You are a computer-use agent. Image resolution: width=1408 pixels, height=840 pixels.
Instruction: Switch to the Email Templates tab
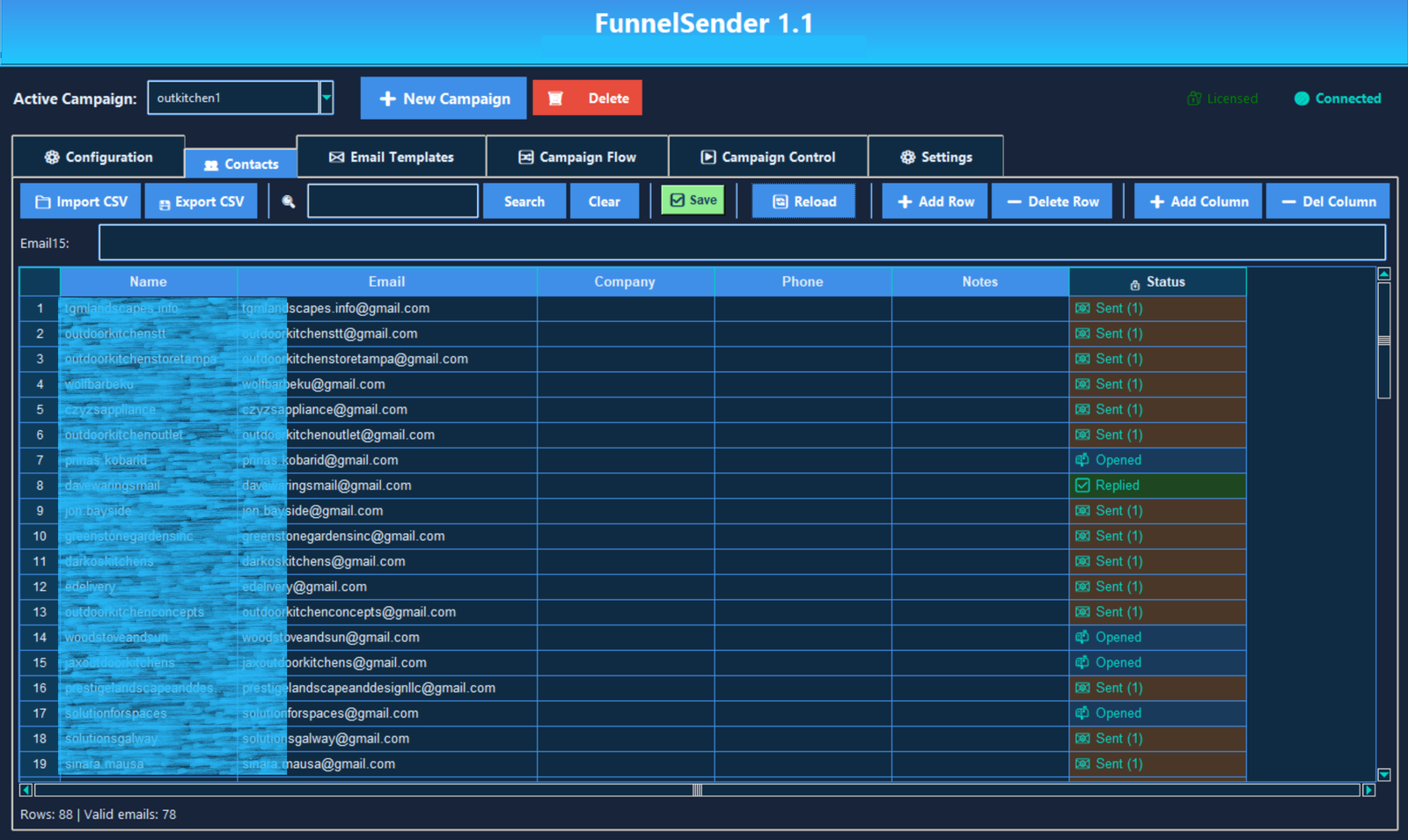click(x=392, y=157)
